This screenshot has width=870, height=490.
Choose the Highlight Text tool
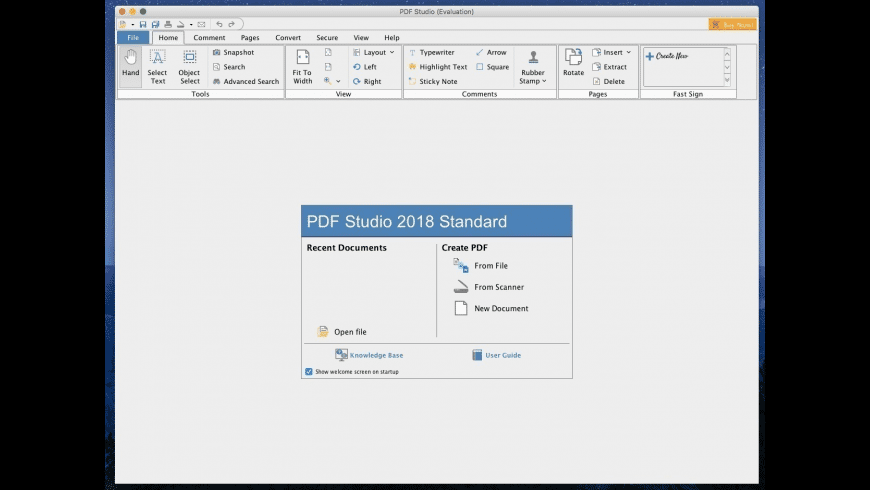point(438,67)
